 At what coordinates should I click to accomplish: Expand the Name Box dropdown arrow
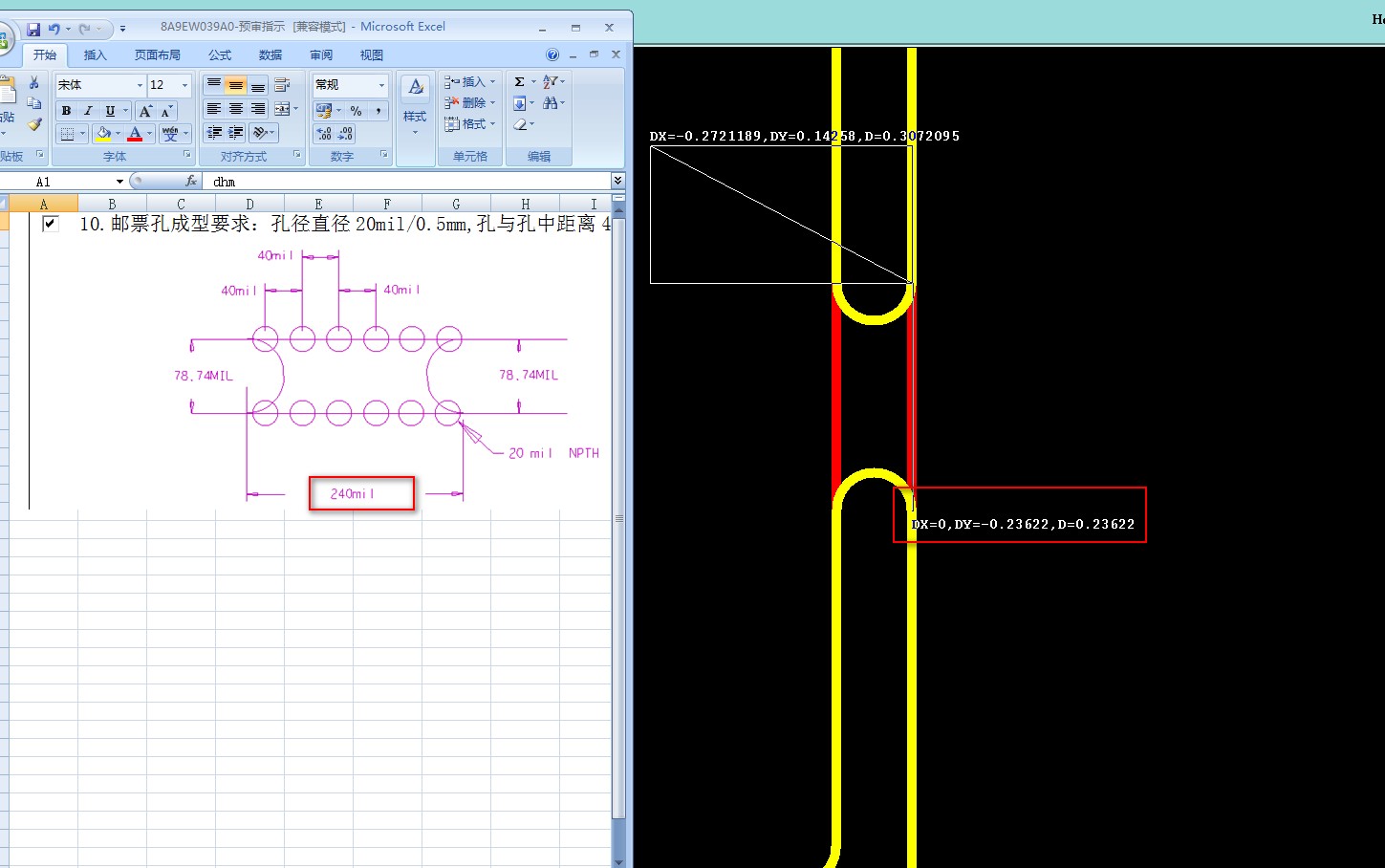[x=119, y=182]
